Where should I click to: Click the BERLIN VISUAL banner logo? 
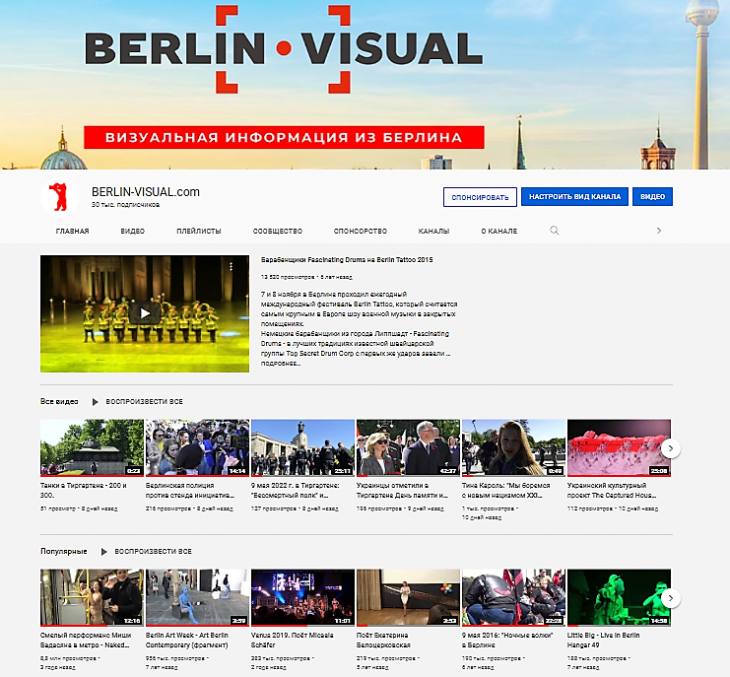284,48
